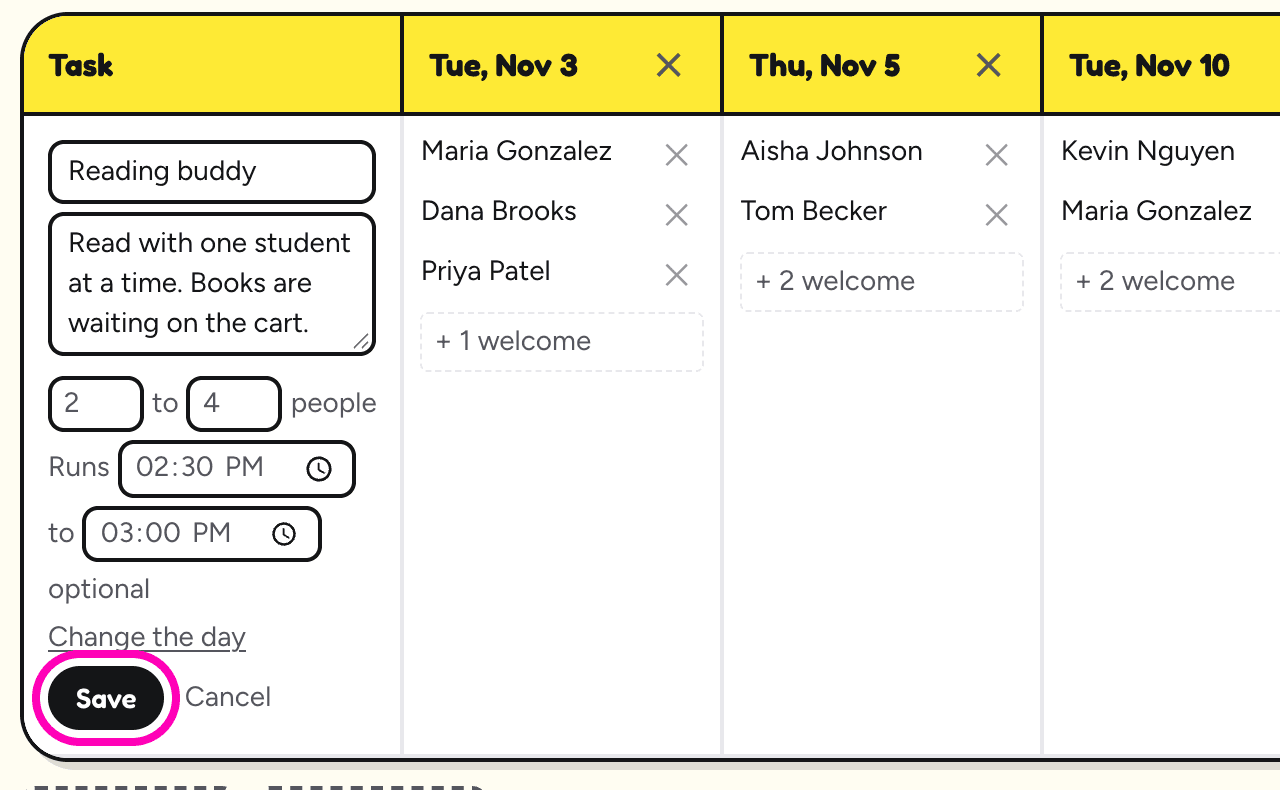Add a volunteer in Nov 10's +2 welcome slot
1280x790 pixels.
[x=1170, y=282]
